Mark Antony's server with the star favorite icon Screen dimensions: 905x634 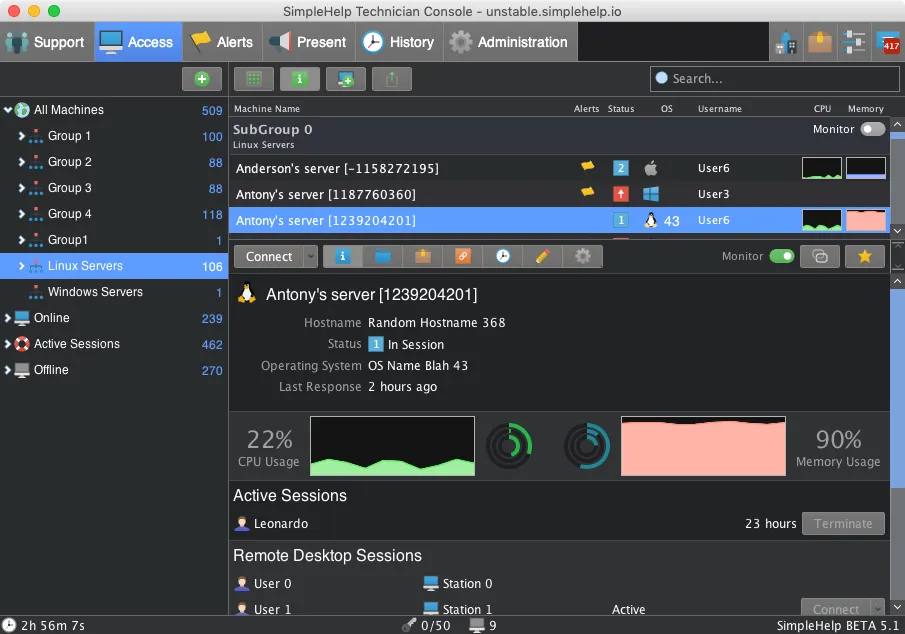pyautogui.click(x=864, y=256)
